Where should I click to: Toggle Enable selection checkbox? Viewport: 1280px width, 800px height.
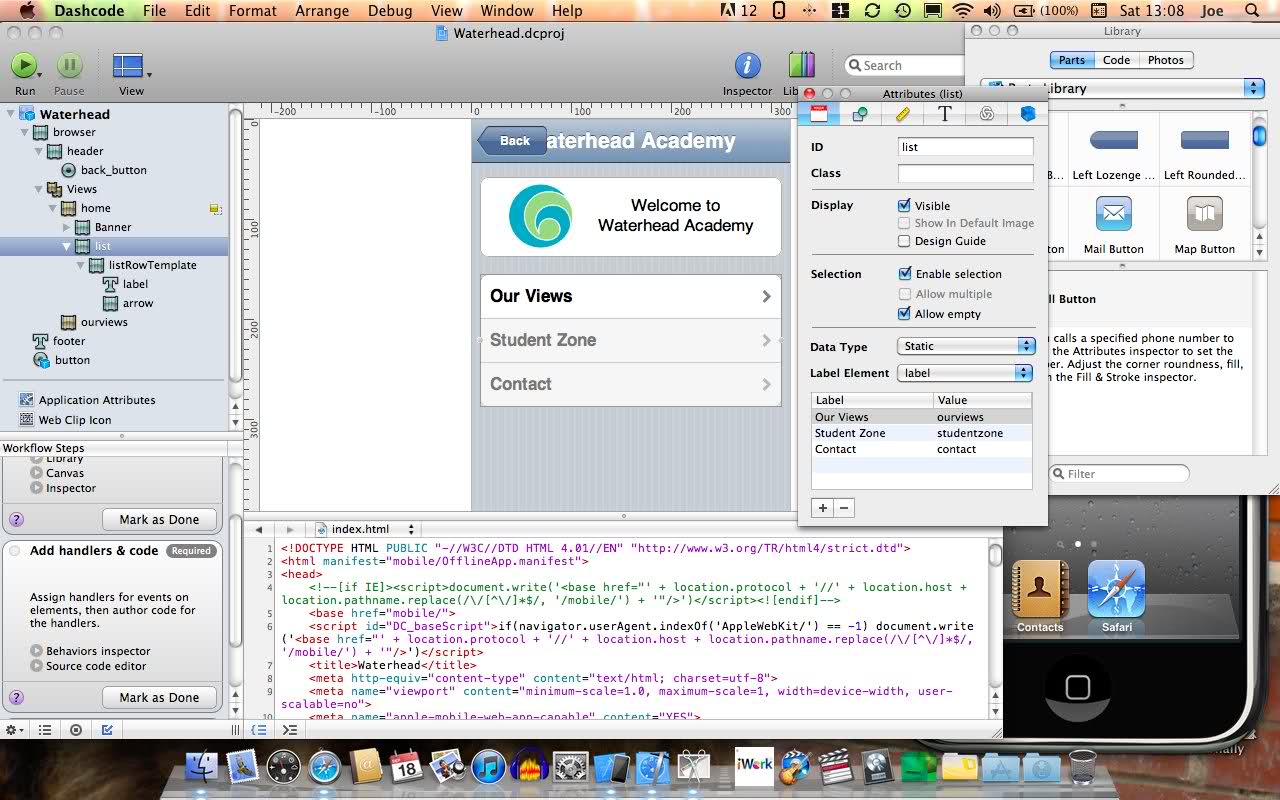point(904,273)
